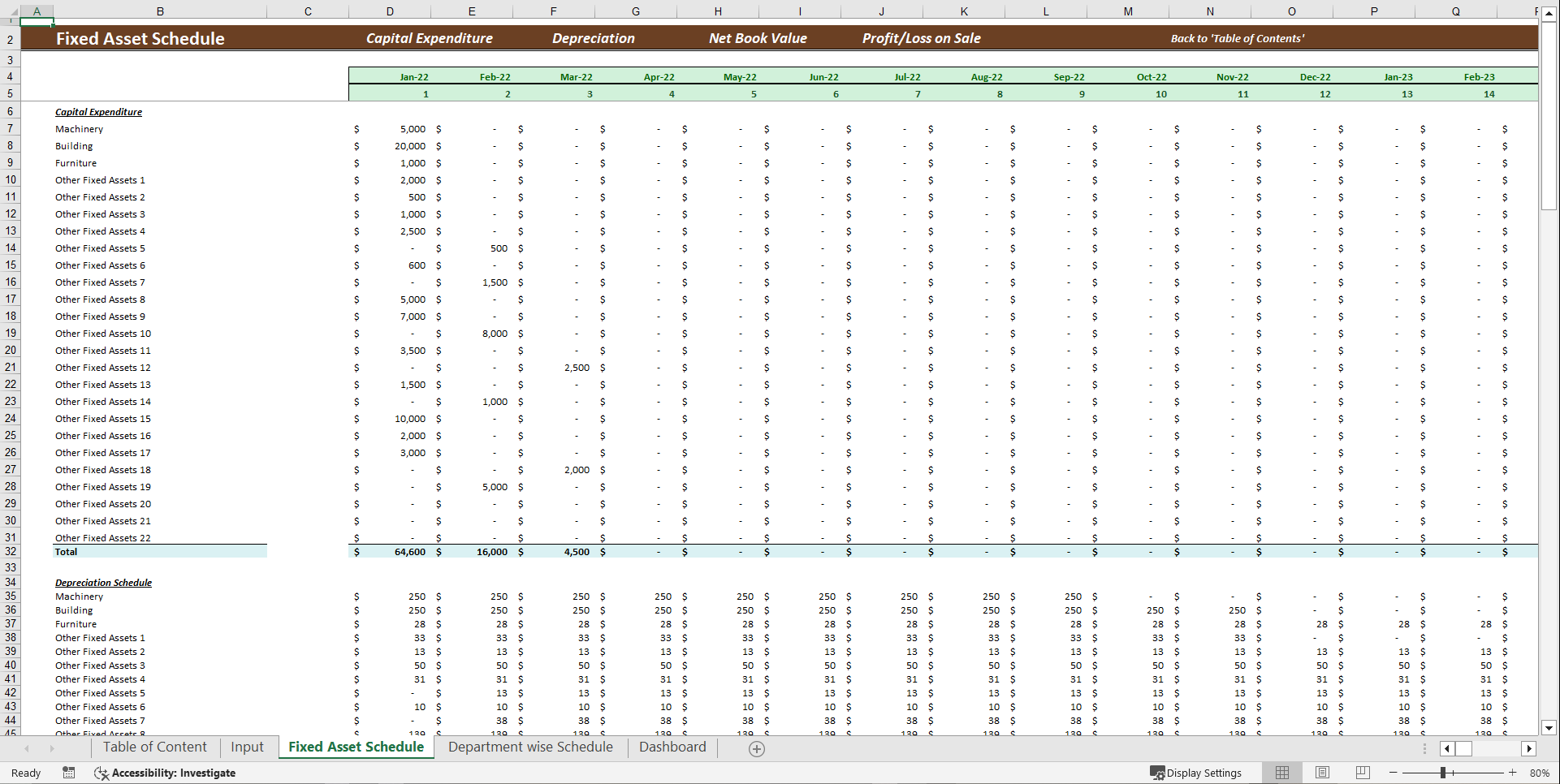Click the zoom out minus icon
Image resolution: width=1560 pixels, height=784 pixels.
click(x=1392, y=773)
